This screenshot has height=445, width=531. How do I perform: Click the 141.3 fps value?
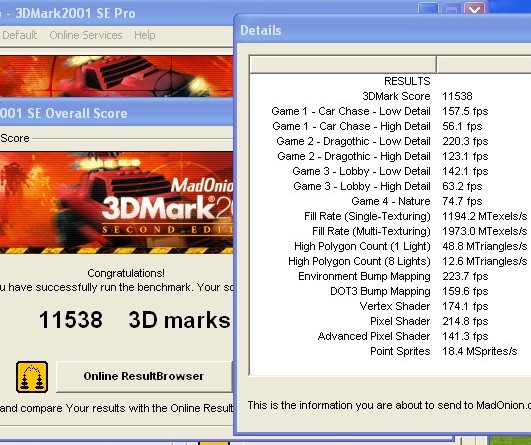click(x=465, y=336)
